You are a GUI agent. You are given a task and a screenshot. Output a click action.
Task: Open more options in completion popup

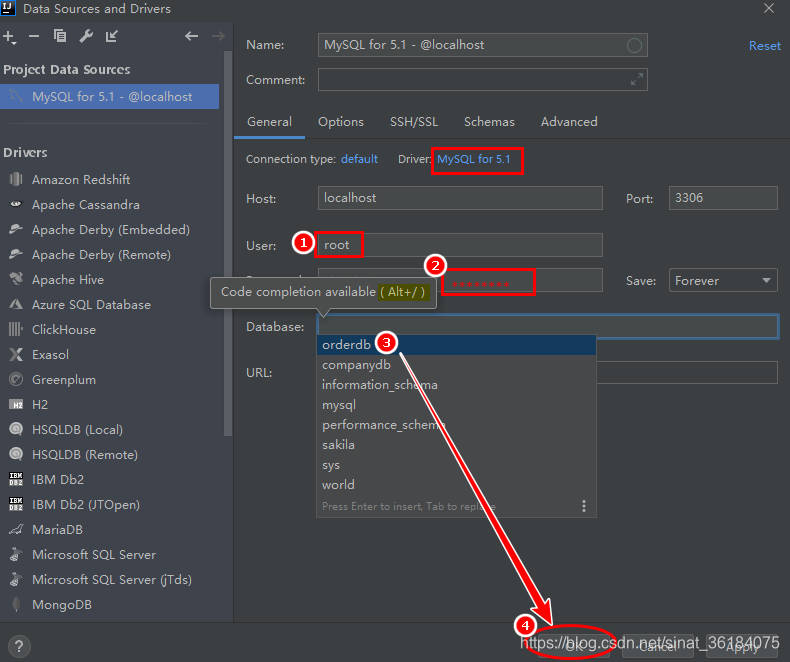click(x=583, y=506)
